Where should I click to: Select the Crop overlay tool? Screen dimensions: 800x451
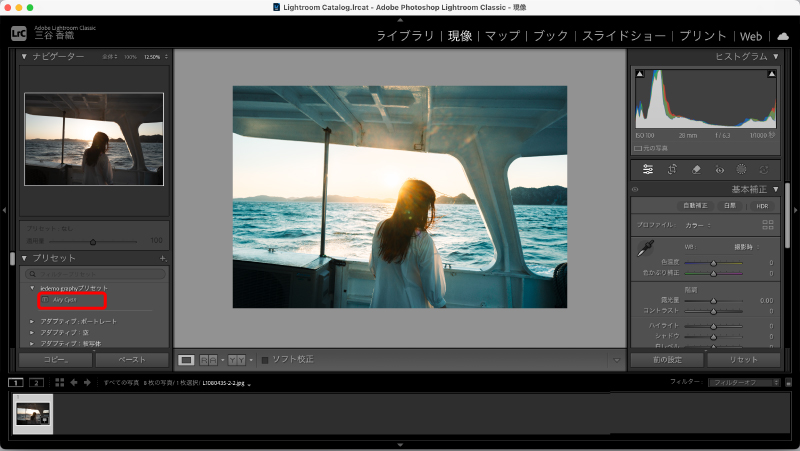coord(672,169)
